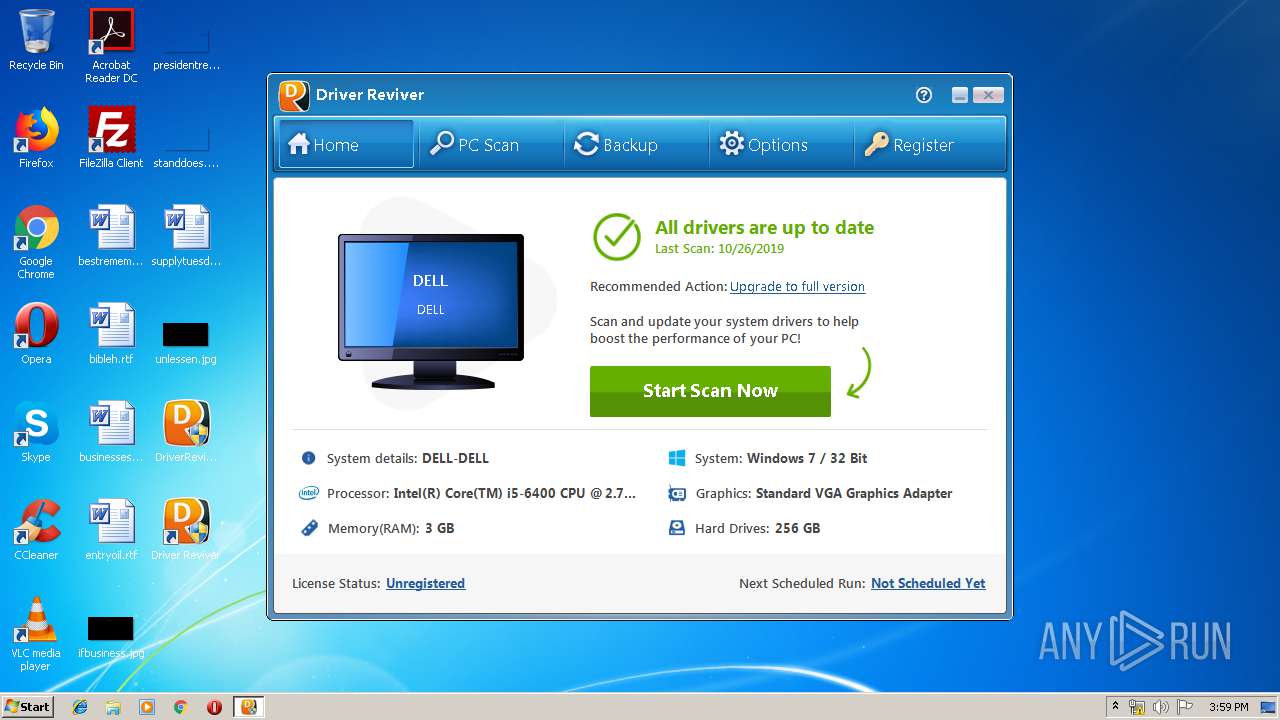This screenshot has height=720, width=1280.
Task: Click the Hard Drives icon
Action: [x=677, y=528]
